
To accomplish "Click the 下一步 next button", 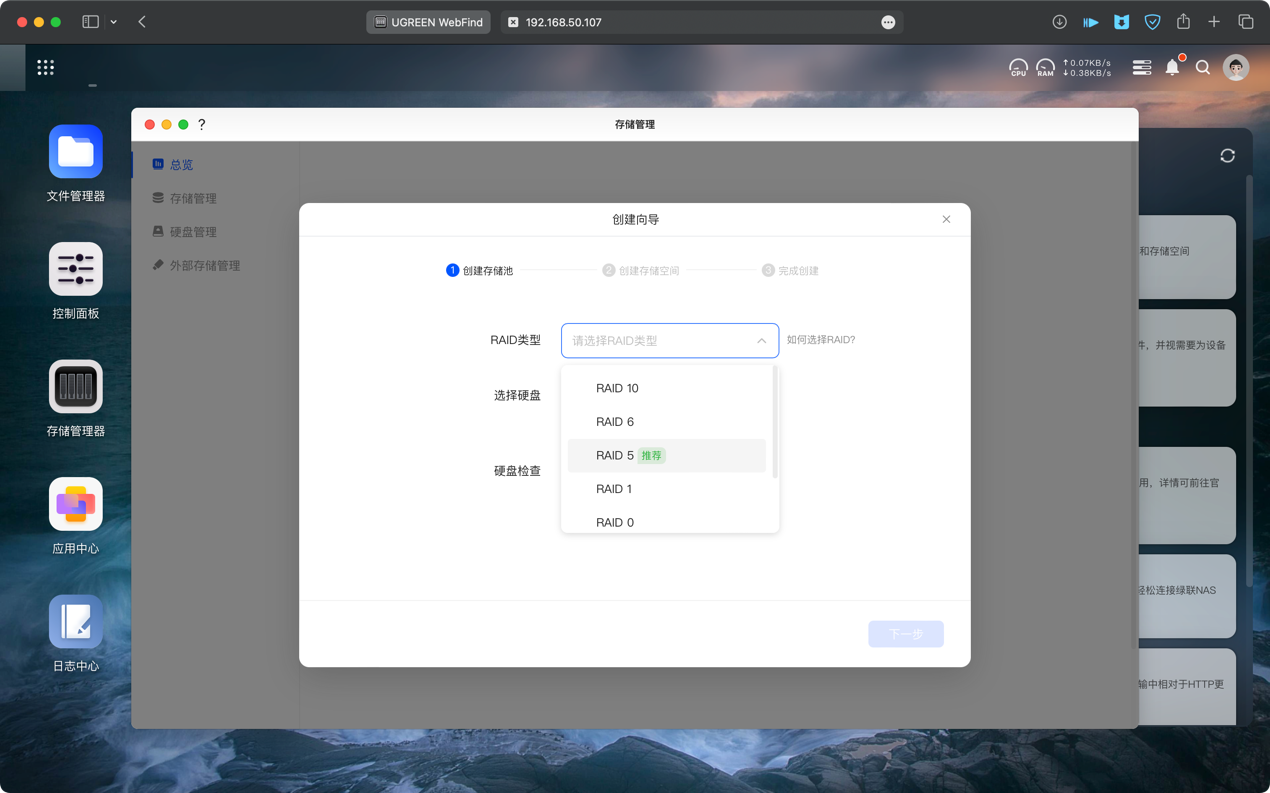I will pos(905,634).
